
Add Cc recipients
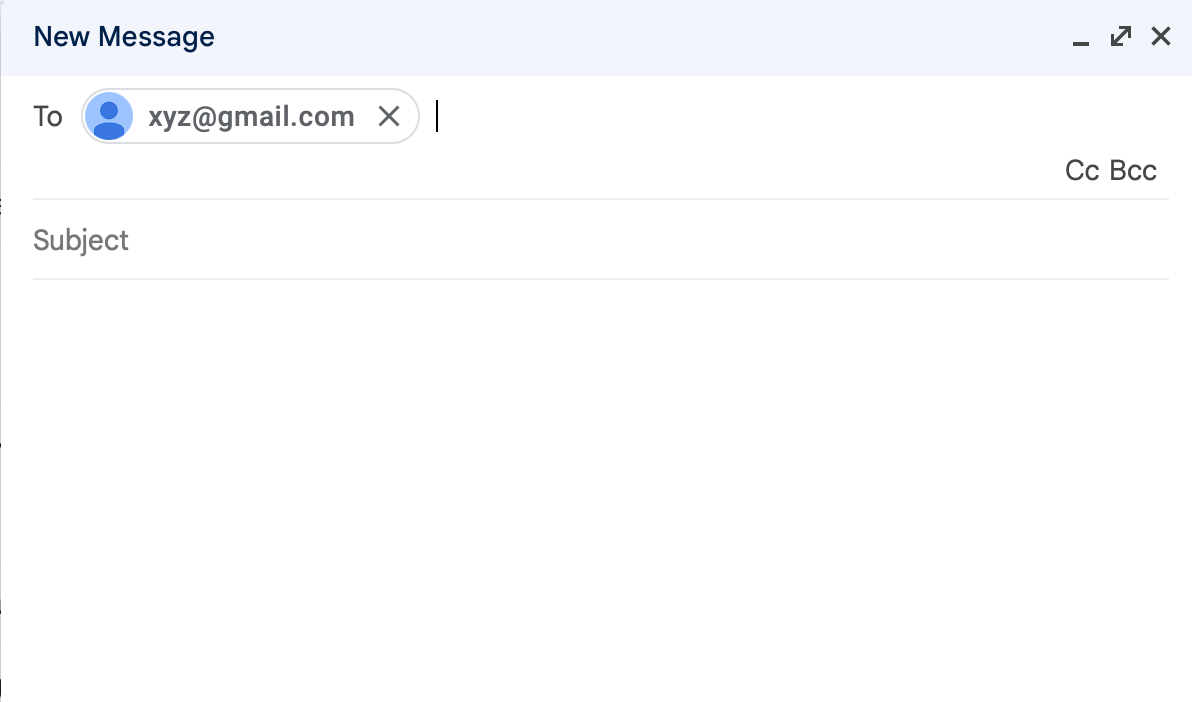point(1082,171)
